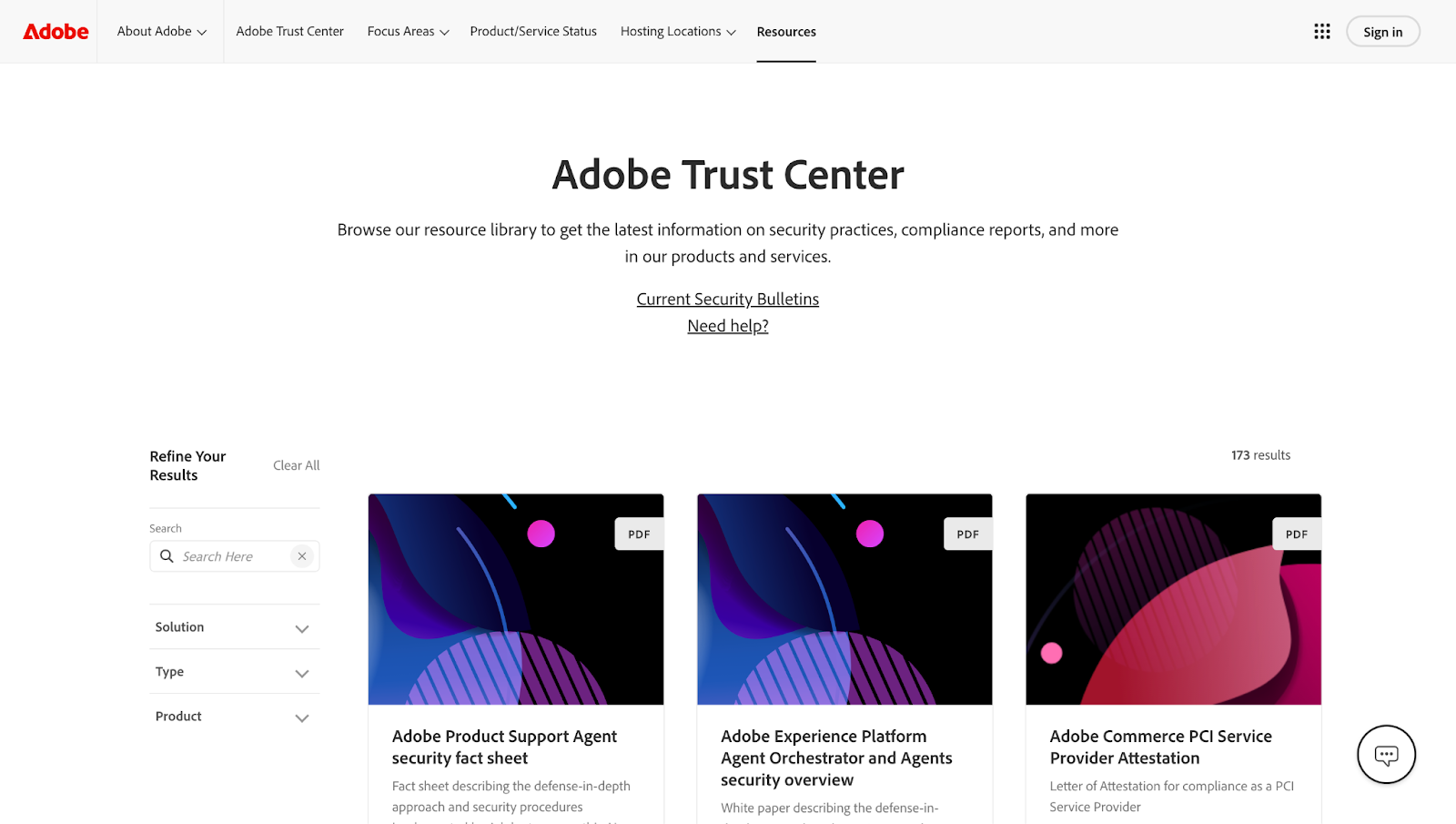Open Adobe Trust Center nav item
1456x824 pixels.
(x=290, y=32)
